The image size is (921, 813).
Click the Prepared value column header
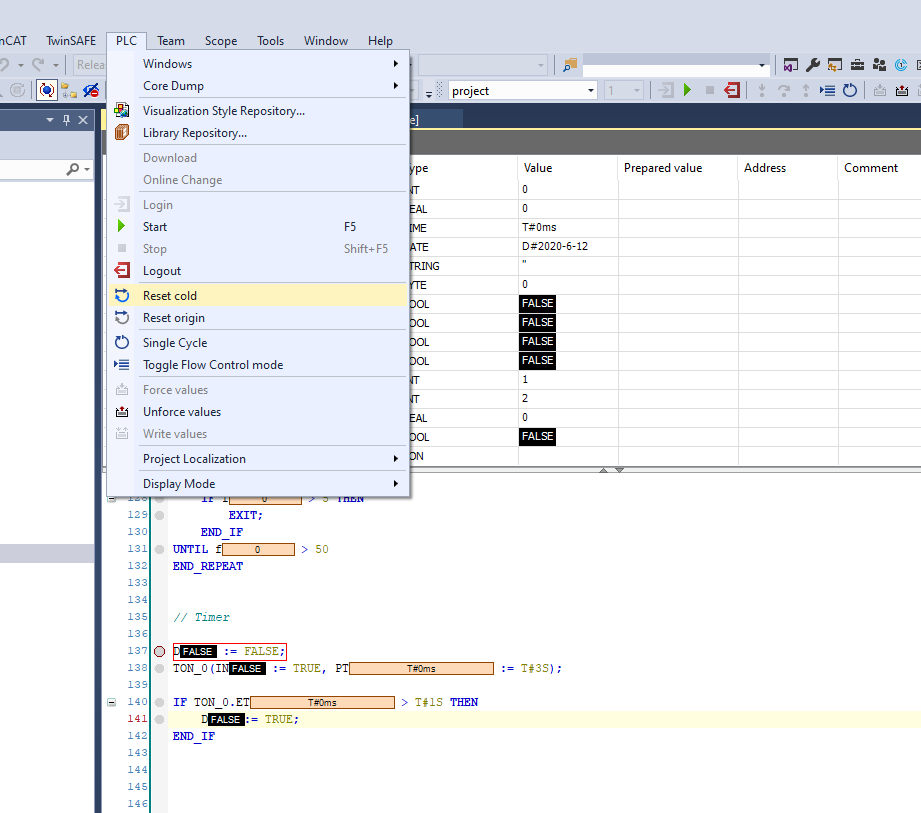[x=662, y=168]
